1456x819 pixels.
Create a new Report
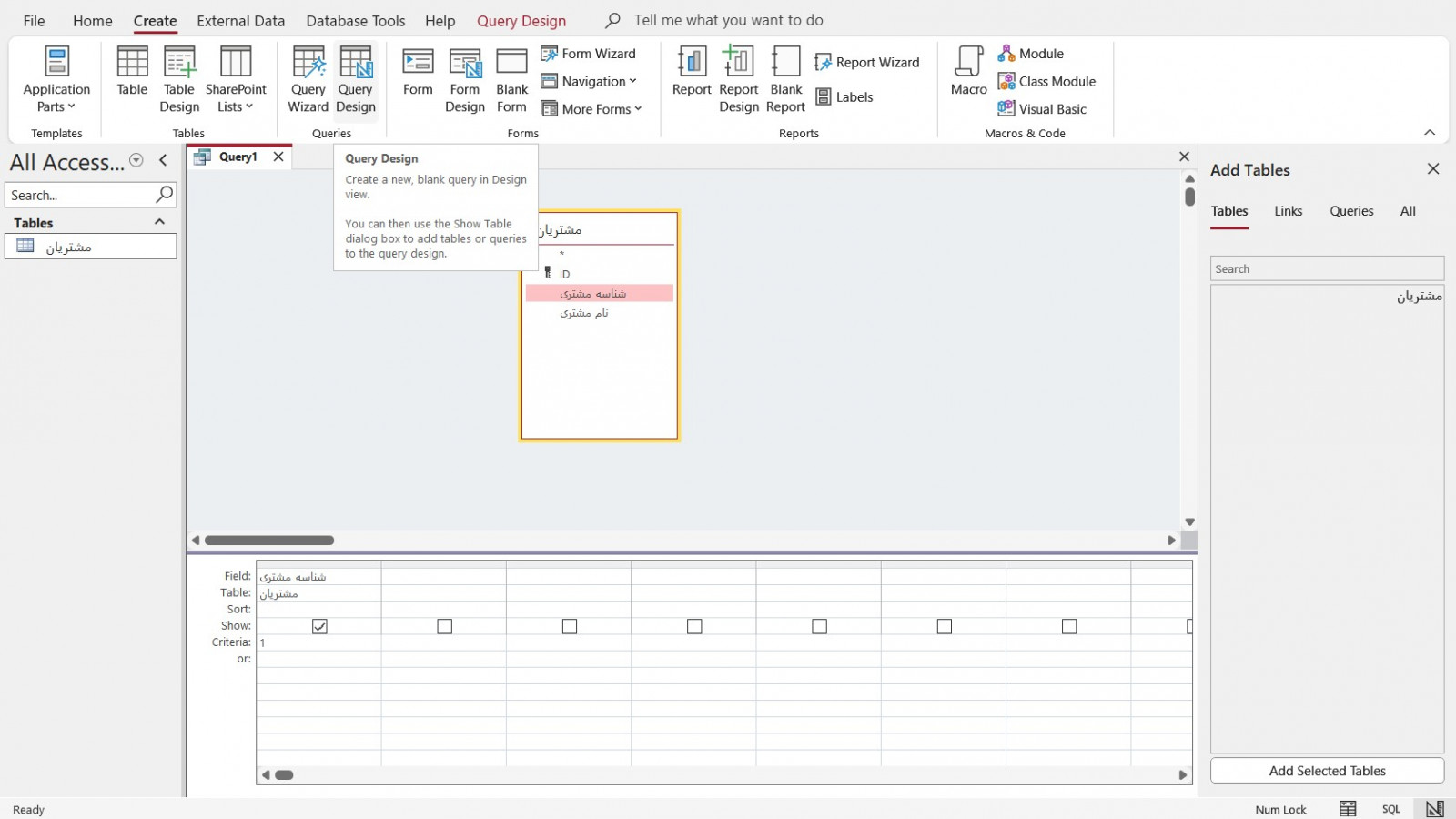click(692, 73)
